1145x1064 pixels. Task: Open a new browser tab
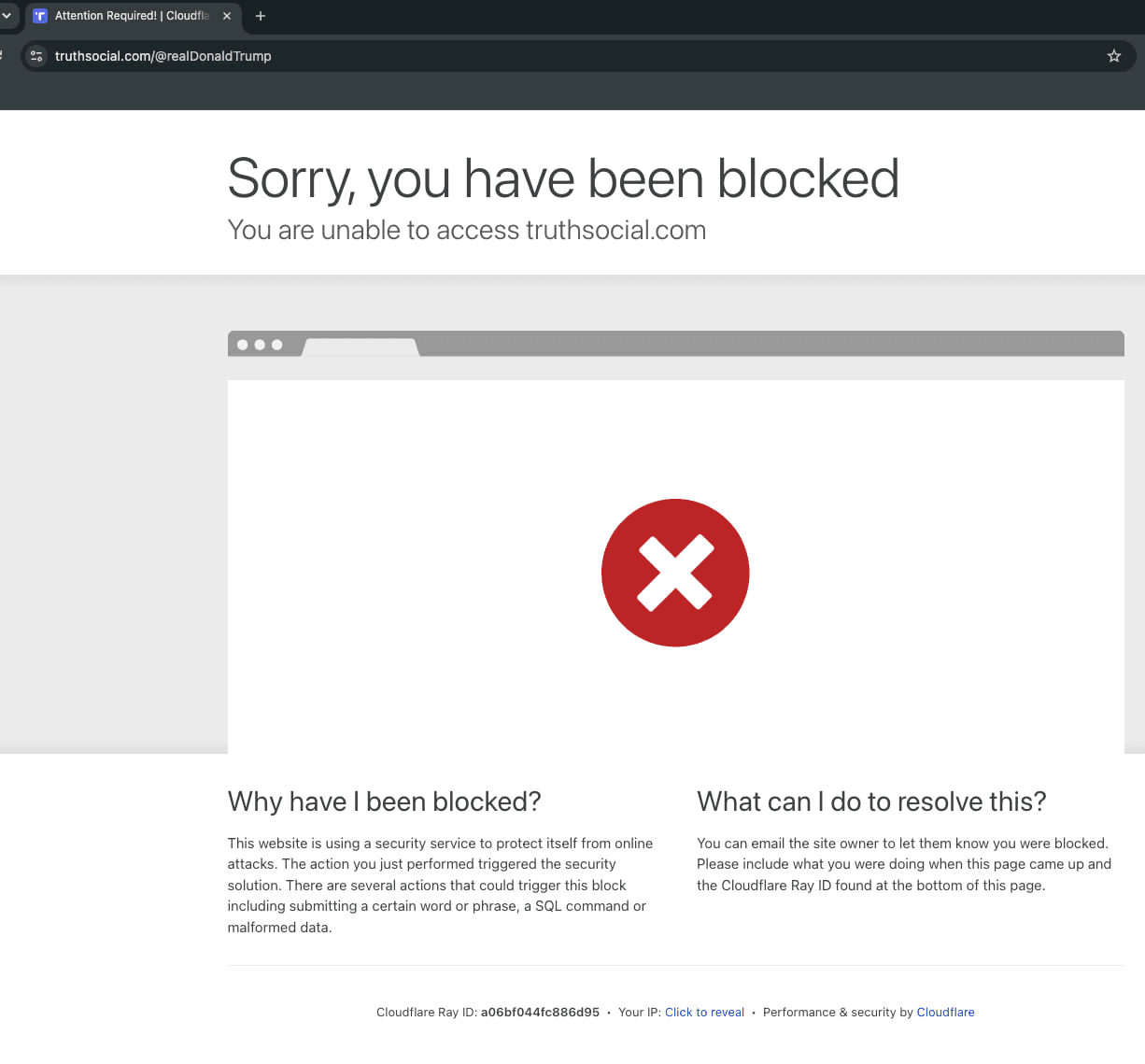point(261,16)
